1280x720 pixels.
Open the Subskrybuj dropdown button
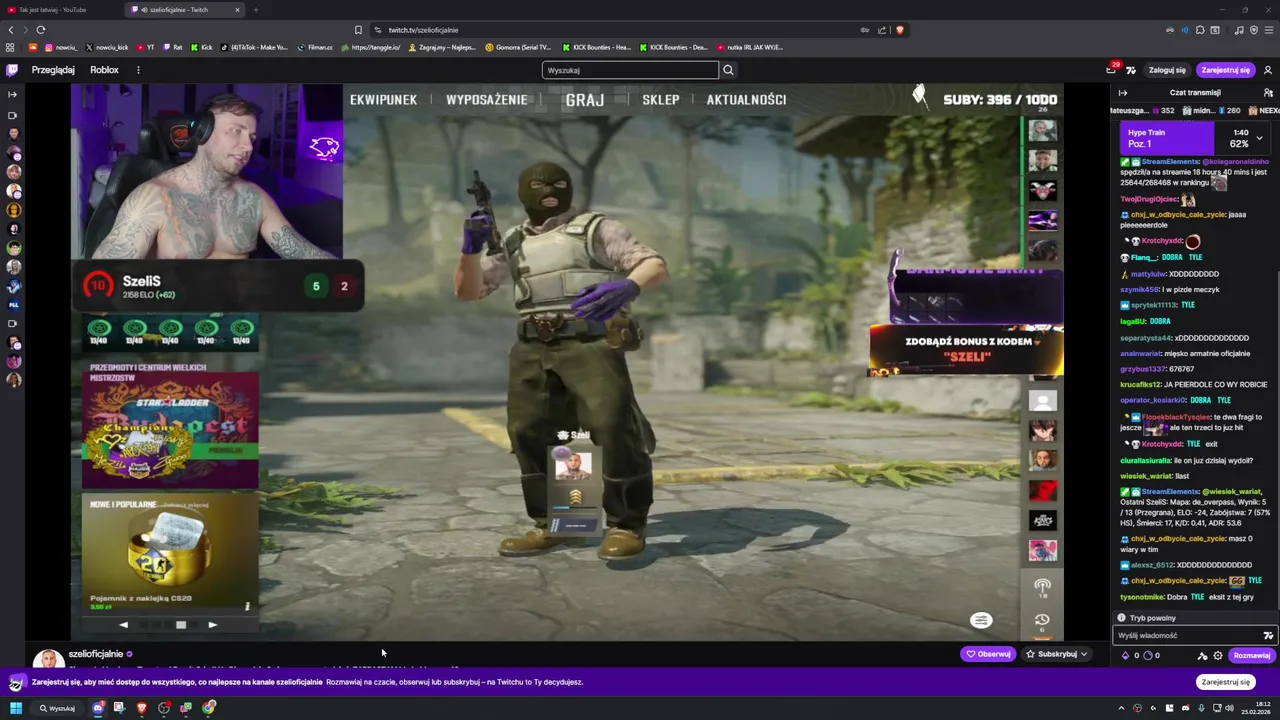pyautogui.click(x=1057, y=654)
